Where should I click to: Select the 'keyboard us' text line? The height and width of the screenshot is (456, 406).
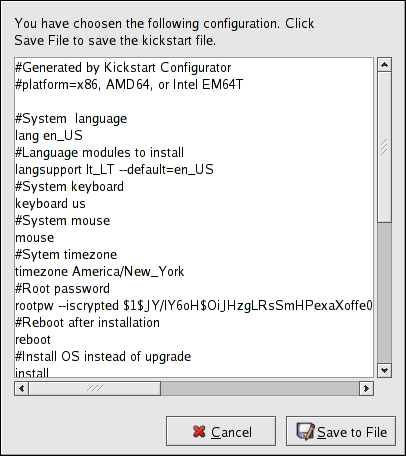pyautogui.click(x=50, y=204)
